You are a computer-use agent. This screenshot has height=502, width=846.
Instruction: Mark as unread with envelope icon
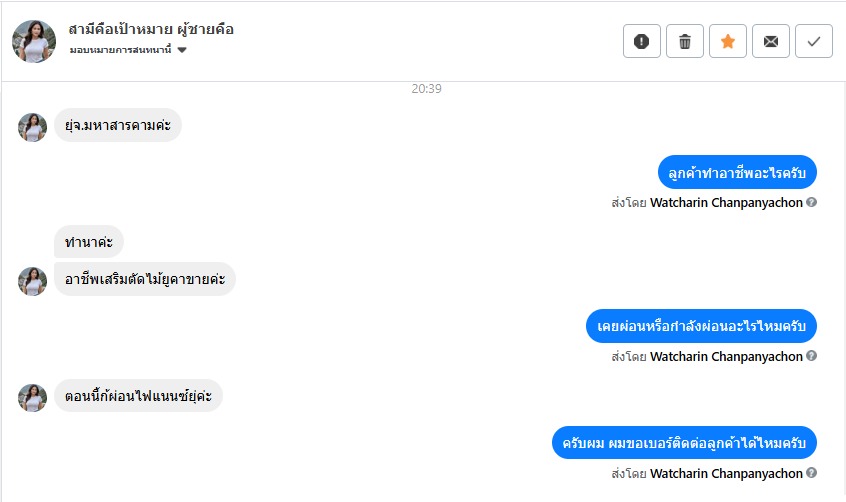tap(771, 41)
